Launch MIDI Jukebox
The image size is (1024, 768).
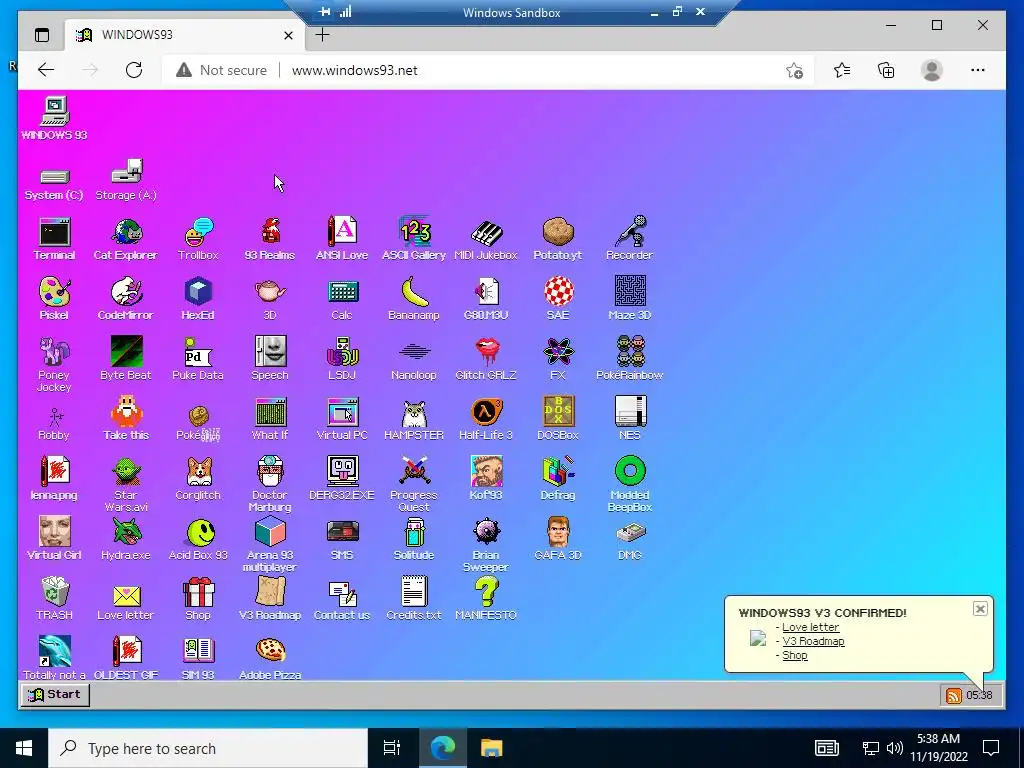(486, 239)
